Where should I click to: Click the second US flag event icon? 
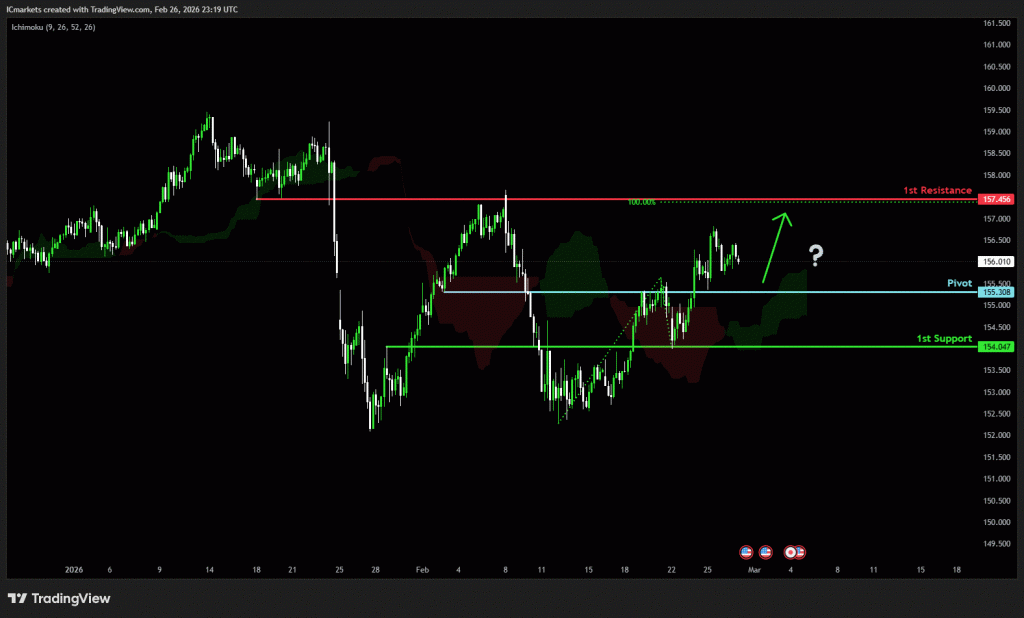click(x=766, y=551)
